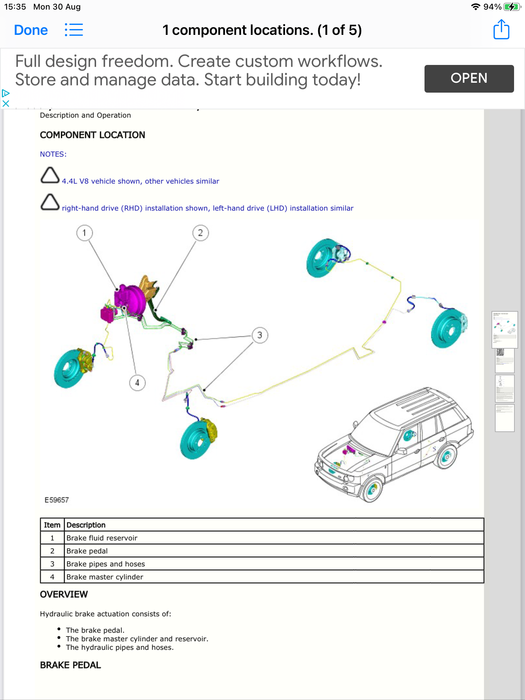Screen dimensions: 525x700
Task: Tap the '1 component locations. (1 of 5)' title
Action: point(262,30)
